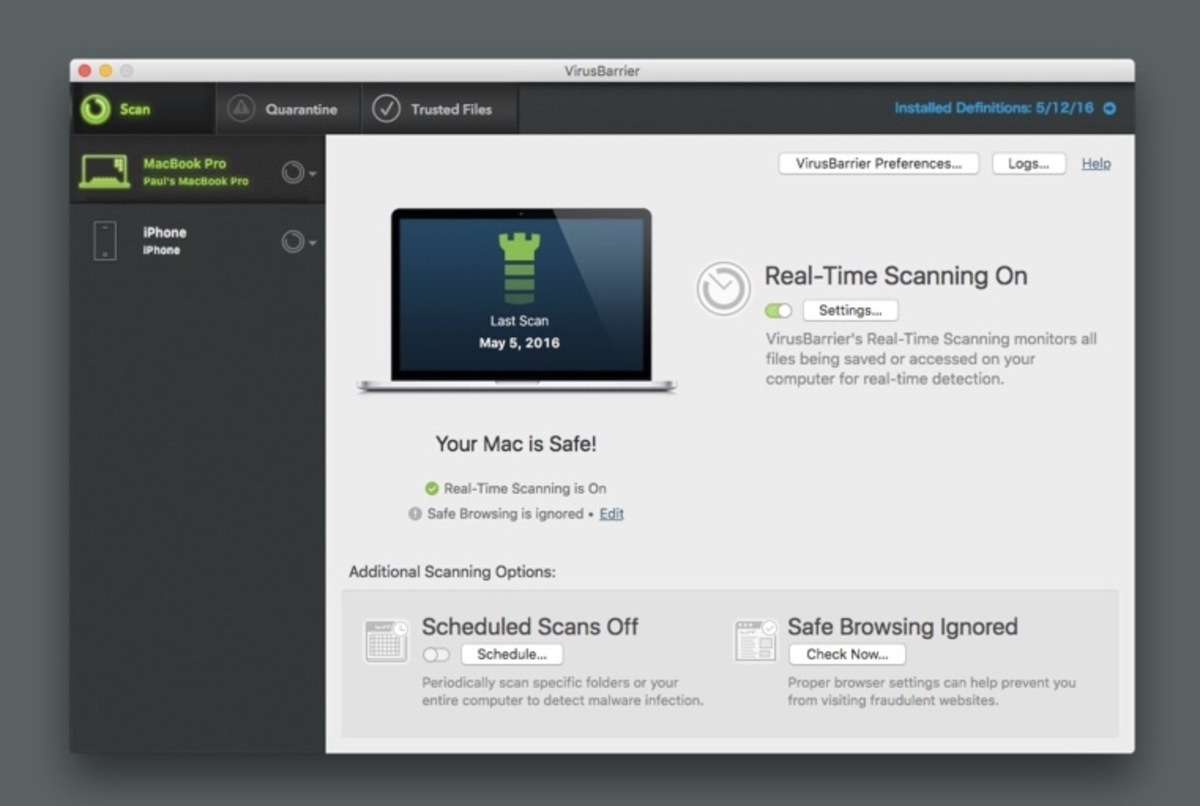Click the 'Safe Browsing Ignored' heading
This screenshot has height=806, width=1200.
(x=903, y=627)
